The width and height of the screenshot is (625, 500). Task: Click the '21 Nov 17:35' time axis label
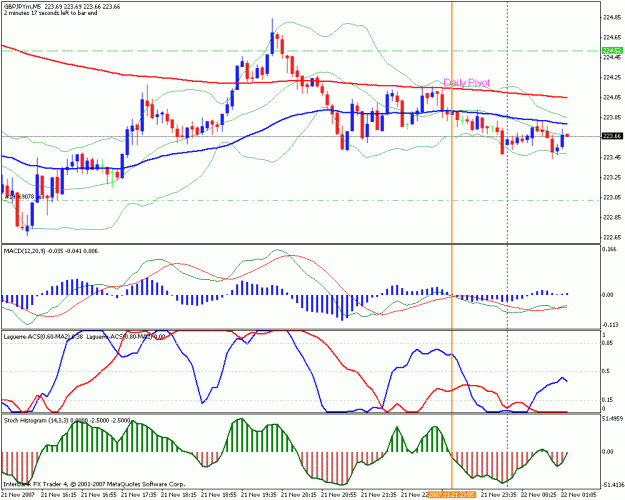138,494
